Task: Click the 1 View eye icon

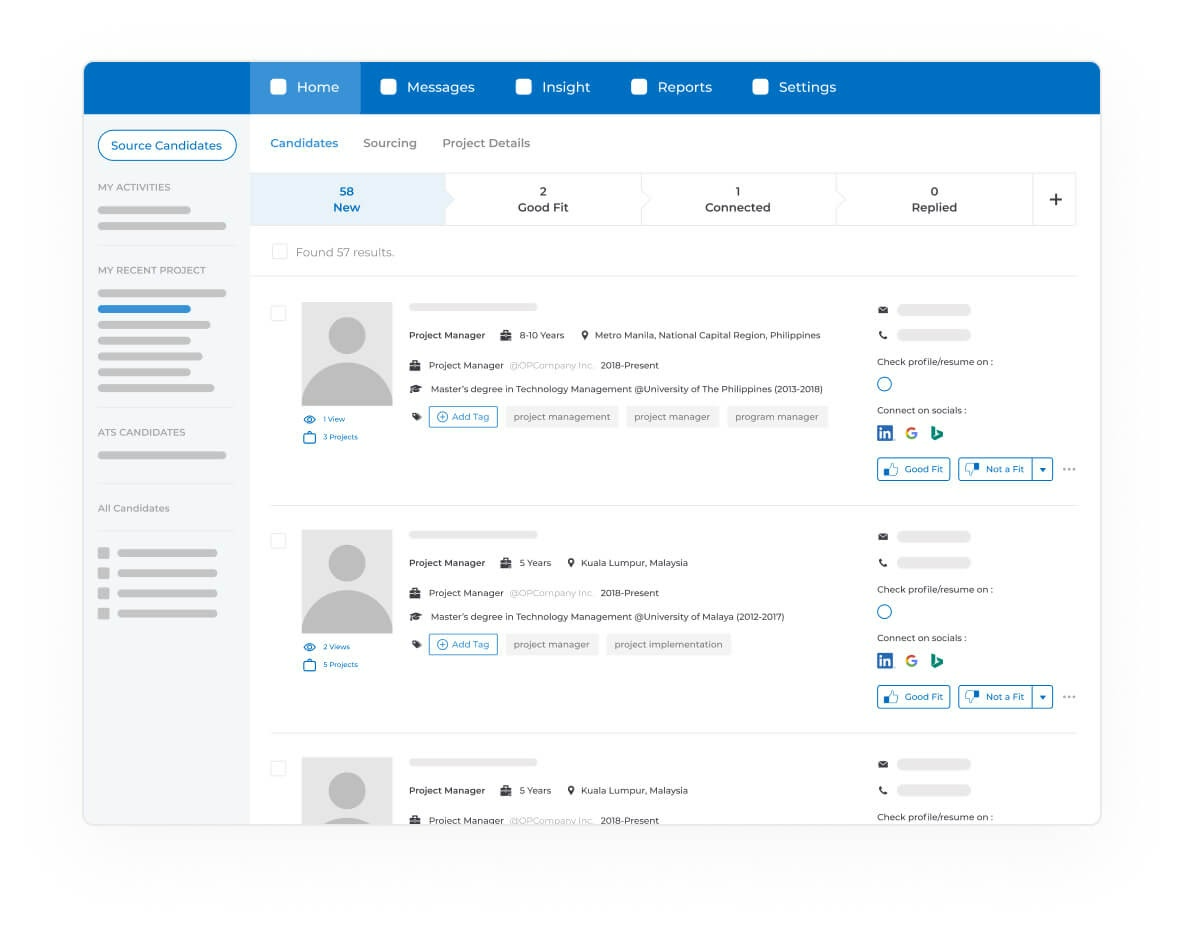Action: [x=309, y=419]
